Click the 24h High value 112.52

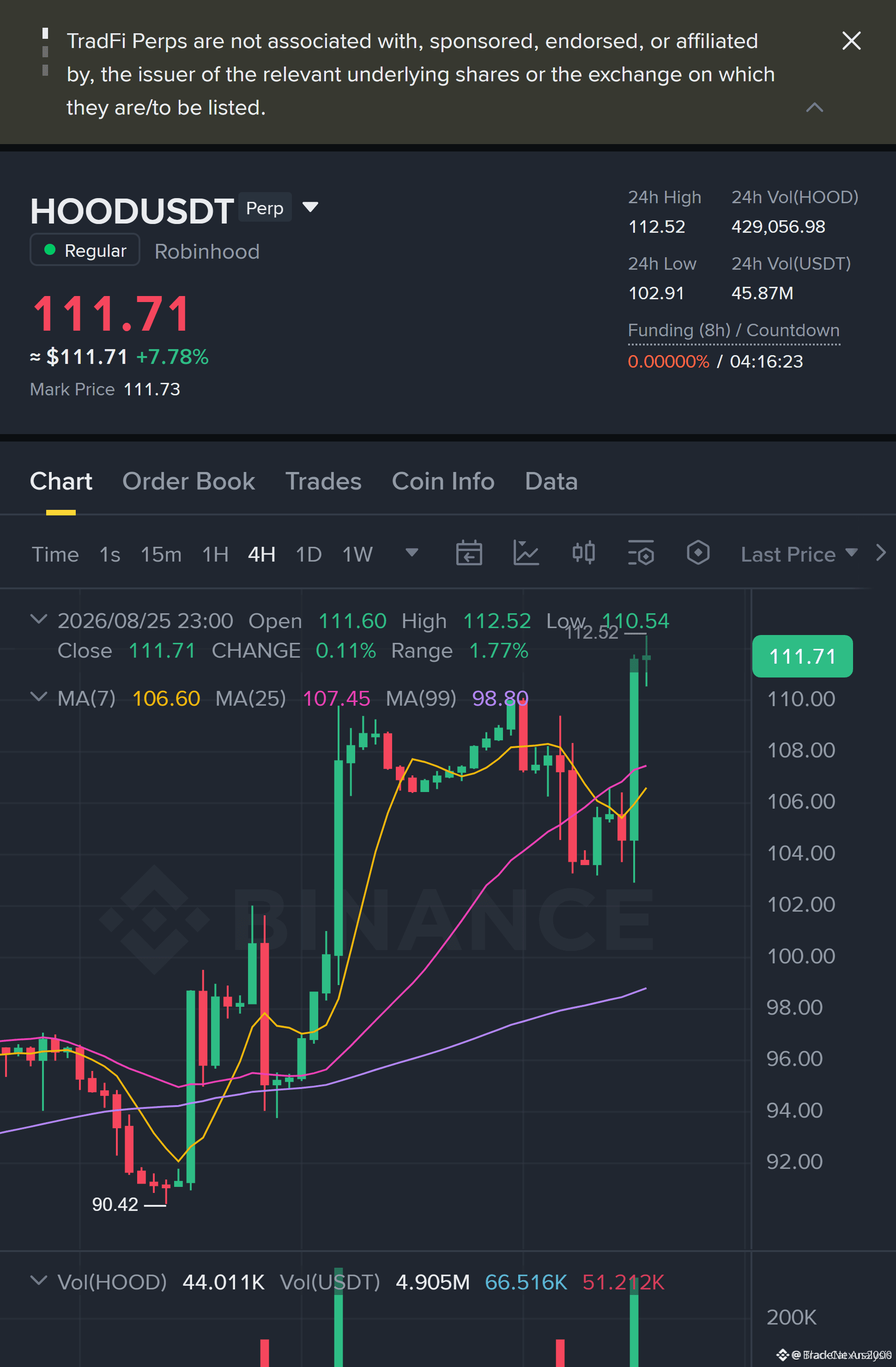coord(656,227)
